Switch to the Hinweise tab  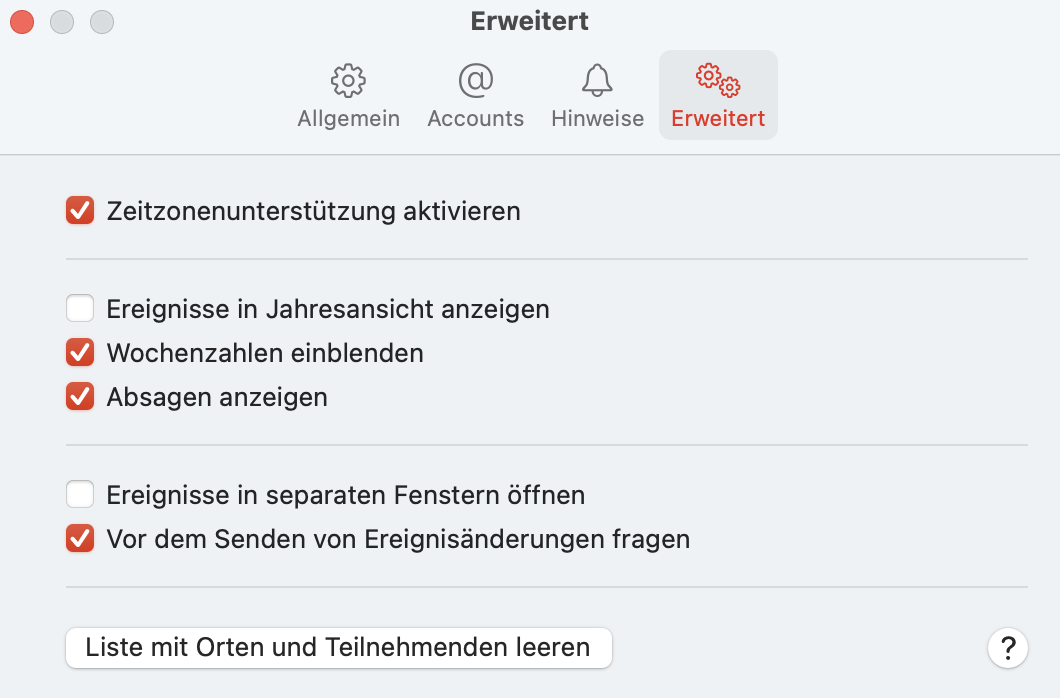click(x=597, y=95)
